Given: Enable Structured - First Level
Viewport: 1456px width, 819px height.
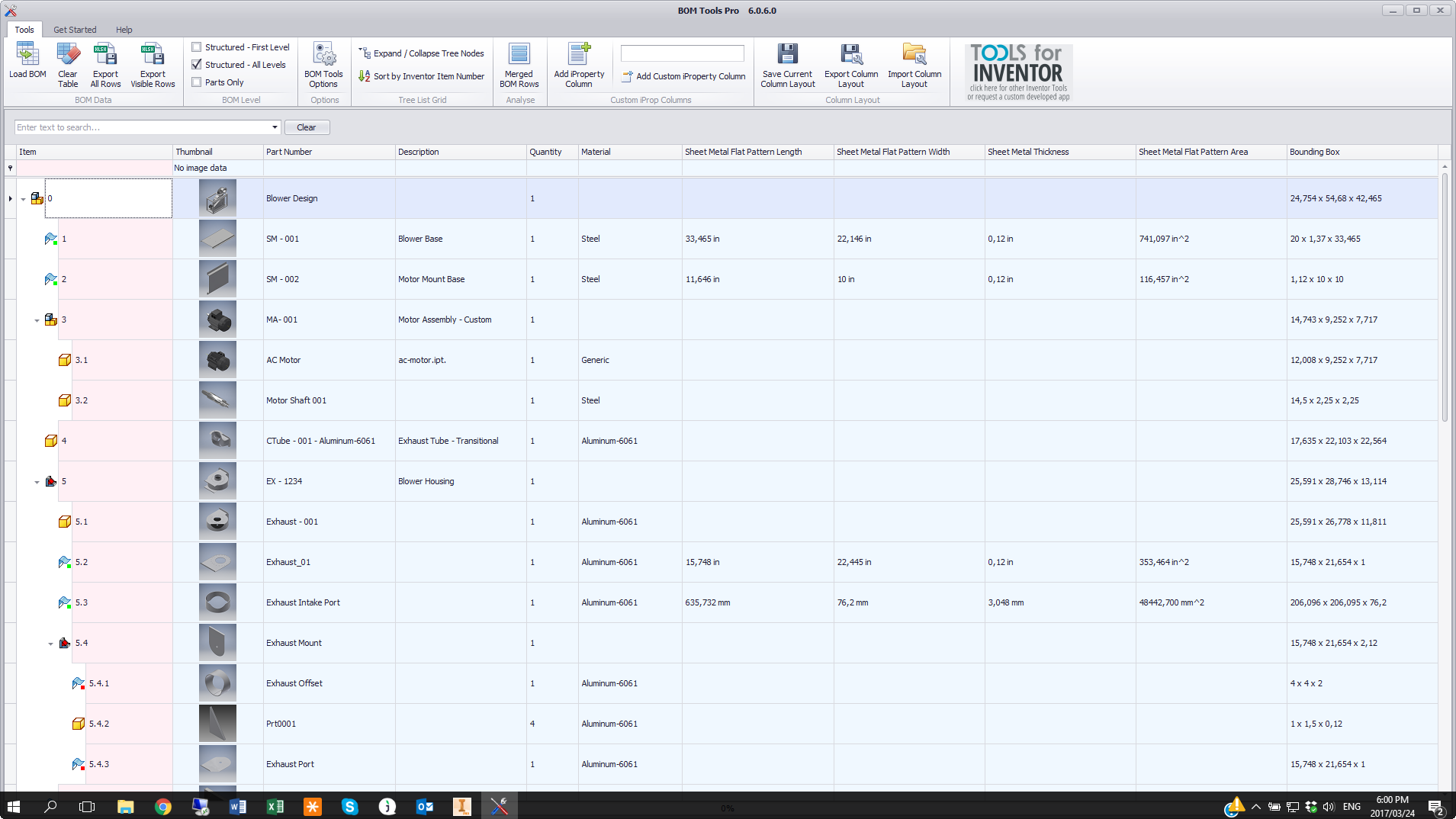Looking at the screenshot, I should (197, 47).
